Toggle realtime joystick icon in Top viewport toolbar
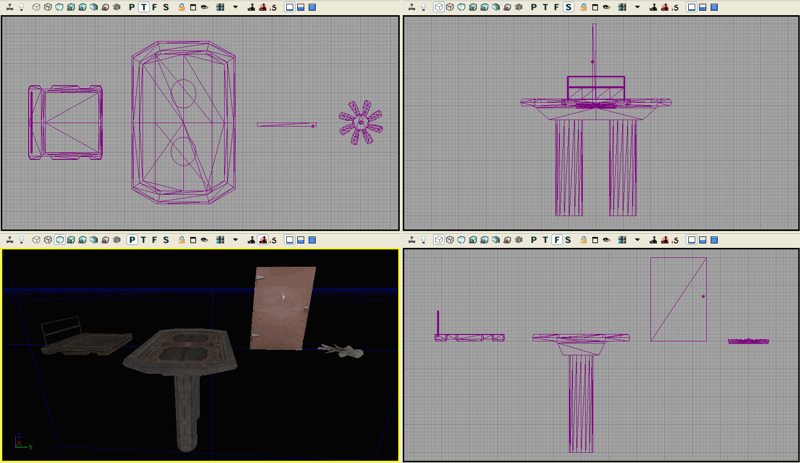Image resolution: width=800 pixels, height=463 pixels. coord(10,7)
